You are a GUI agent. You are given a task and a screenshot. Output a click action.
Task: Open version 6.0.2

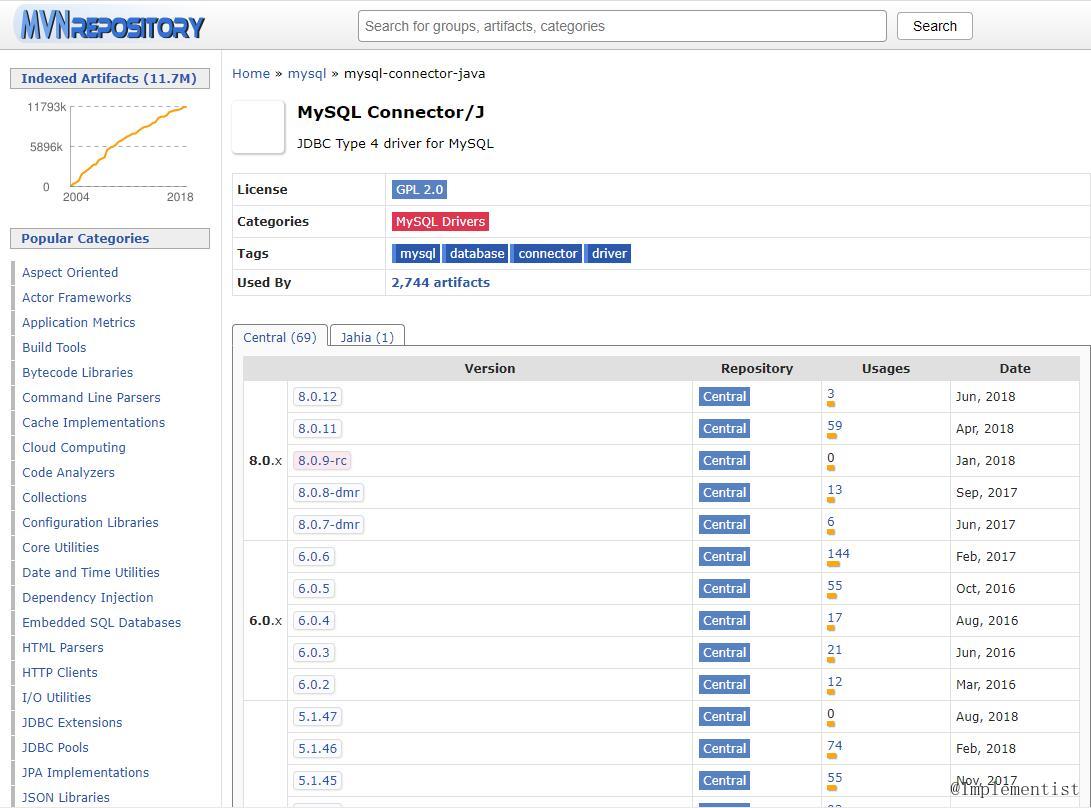point(314,685)
